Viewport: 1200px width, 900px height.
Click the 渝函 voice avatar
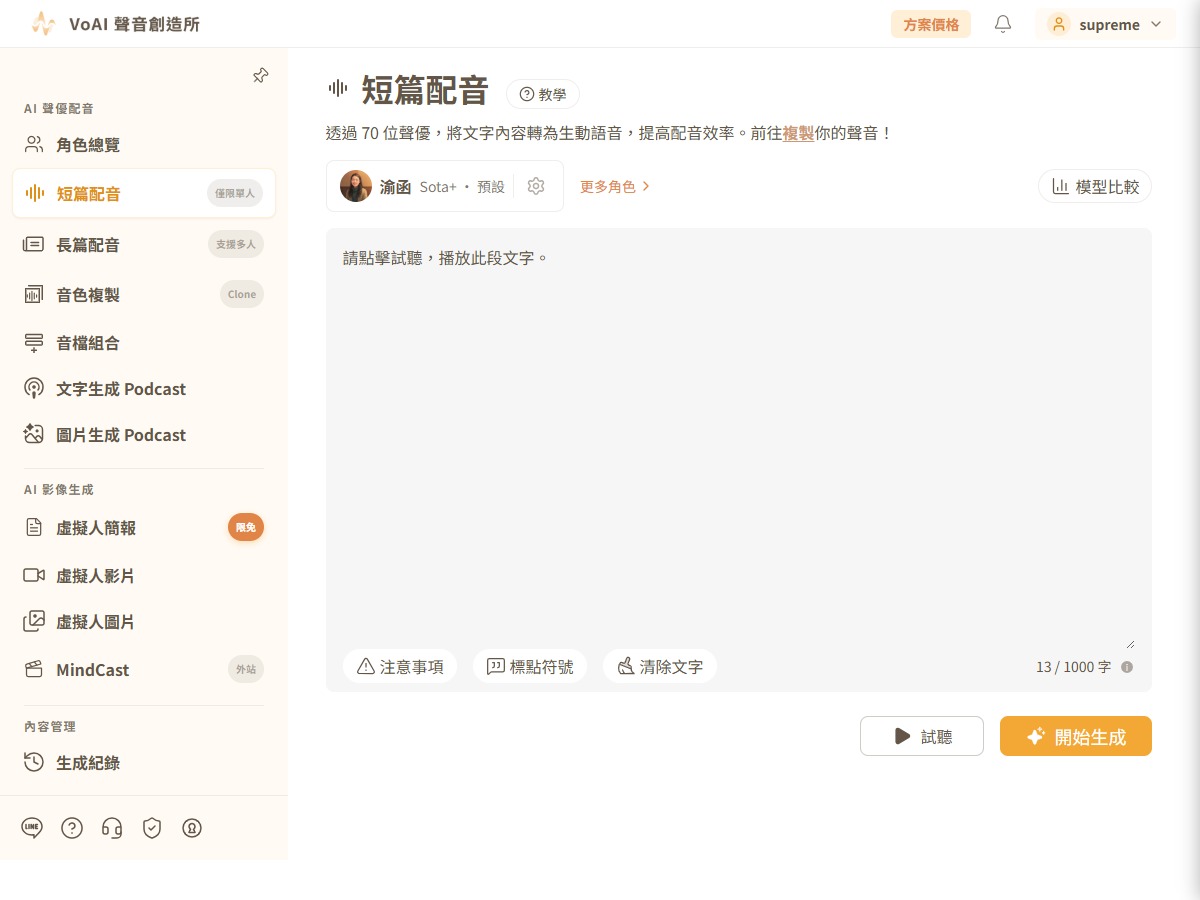(x=356, y=186)
